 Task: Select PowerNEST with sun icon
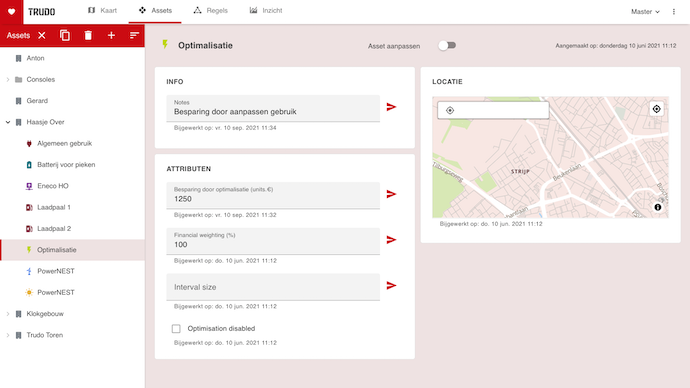pyautogui.click(x=72, y=293)
